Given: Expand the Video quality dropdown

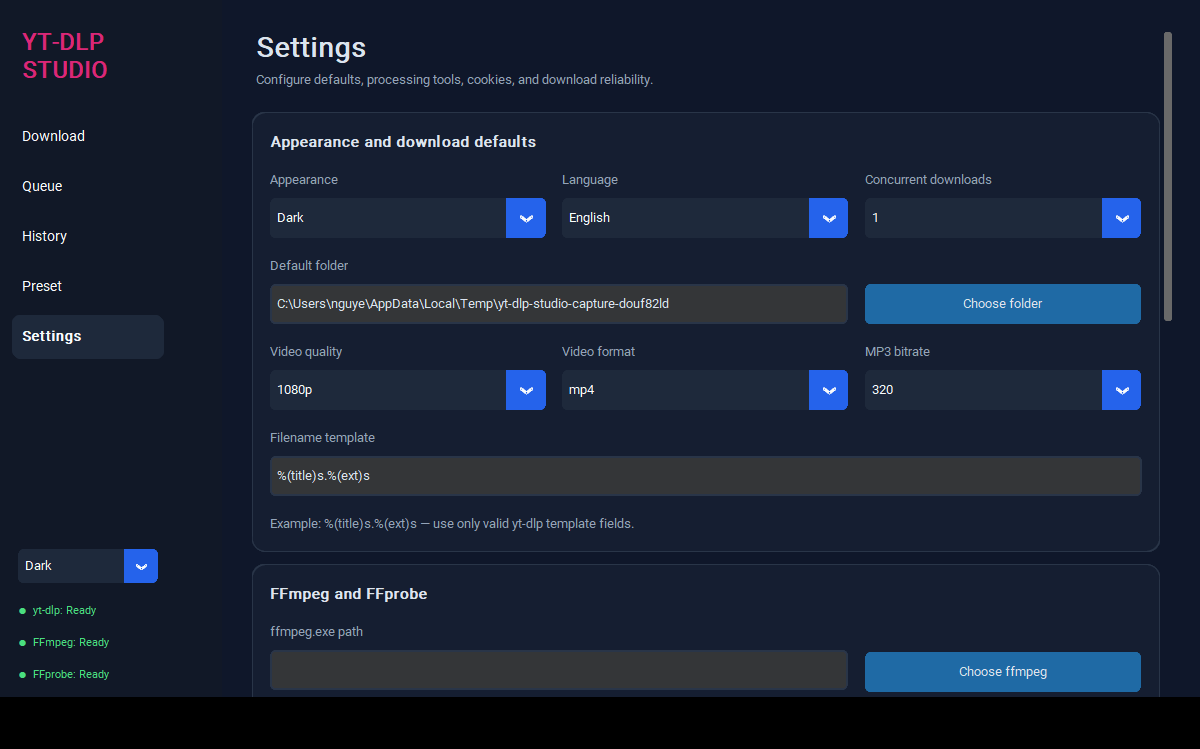Looking at the screenshot, I should click(408, 390).
